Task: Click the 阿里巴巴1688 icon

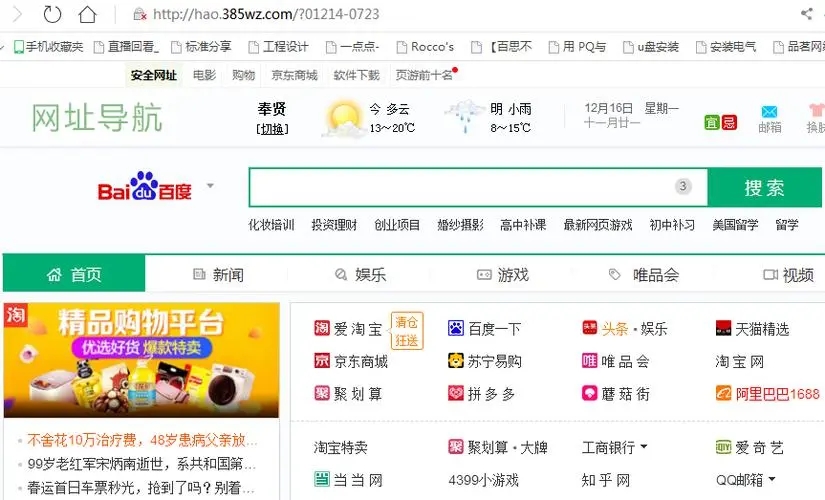Action: 723,393
